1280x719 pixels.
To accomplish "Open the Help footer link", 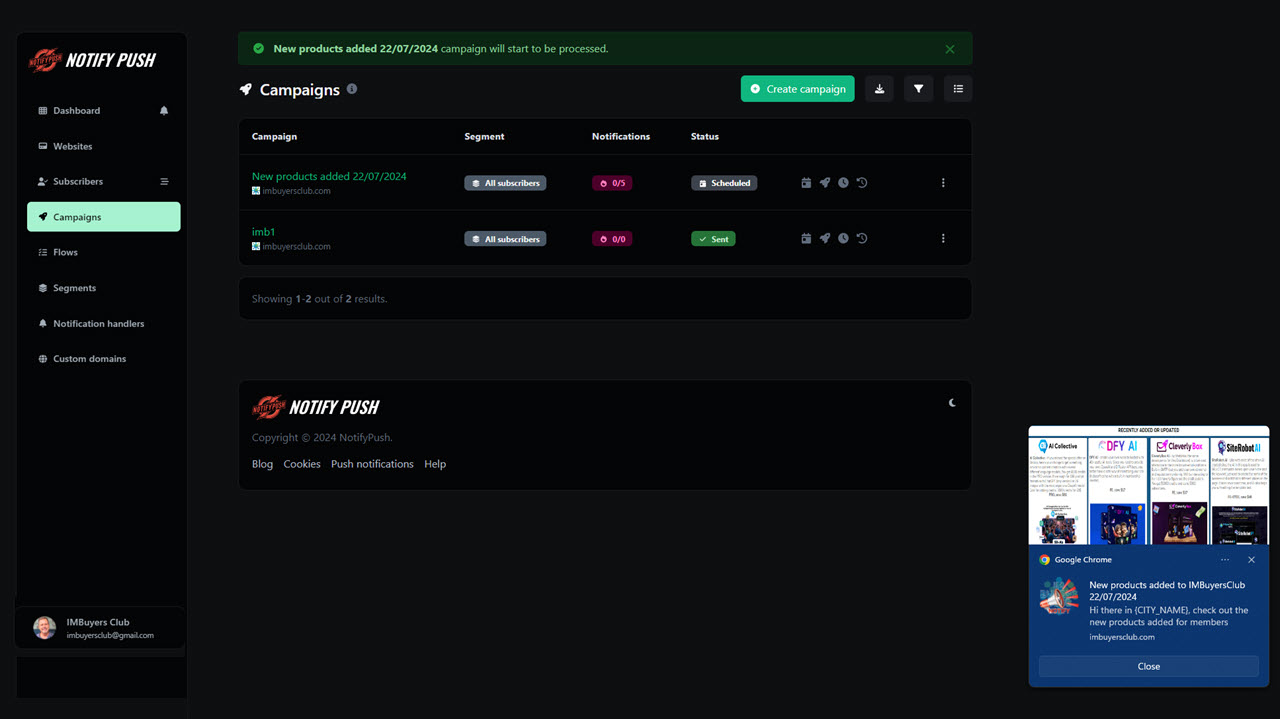I will pos(435,464).
